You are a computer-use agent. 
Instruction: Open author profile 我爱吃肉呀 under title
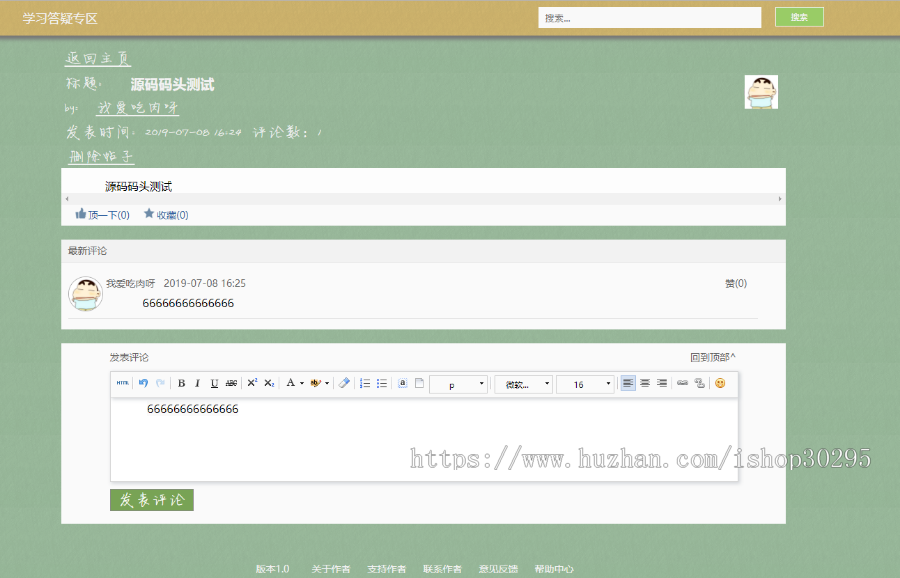(138, 108)
